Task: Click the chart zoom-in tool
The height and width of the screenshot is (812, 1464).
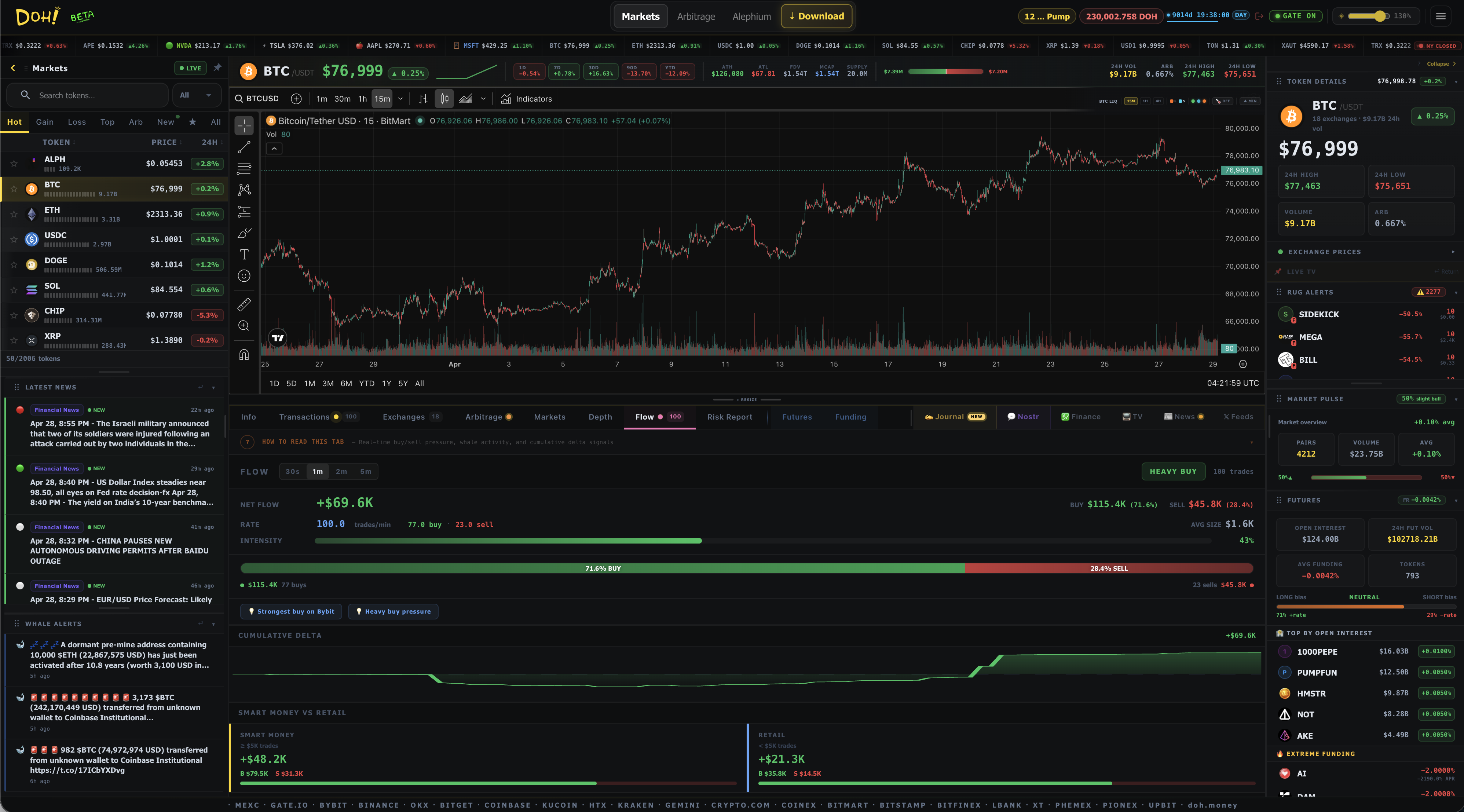Action: pyautogui.click(x=244, y=326)
